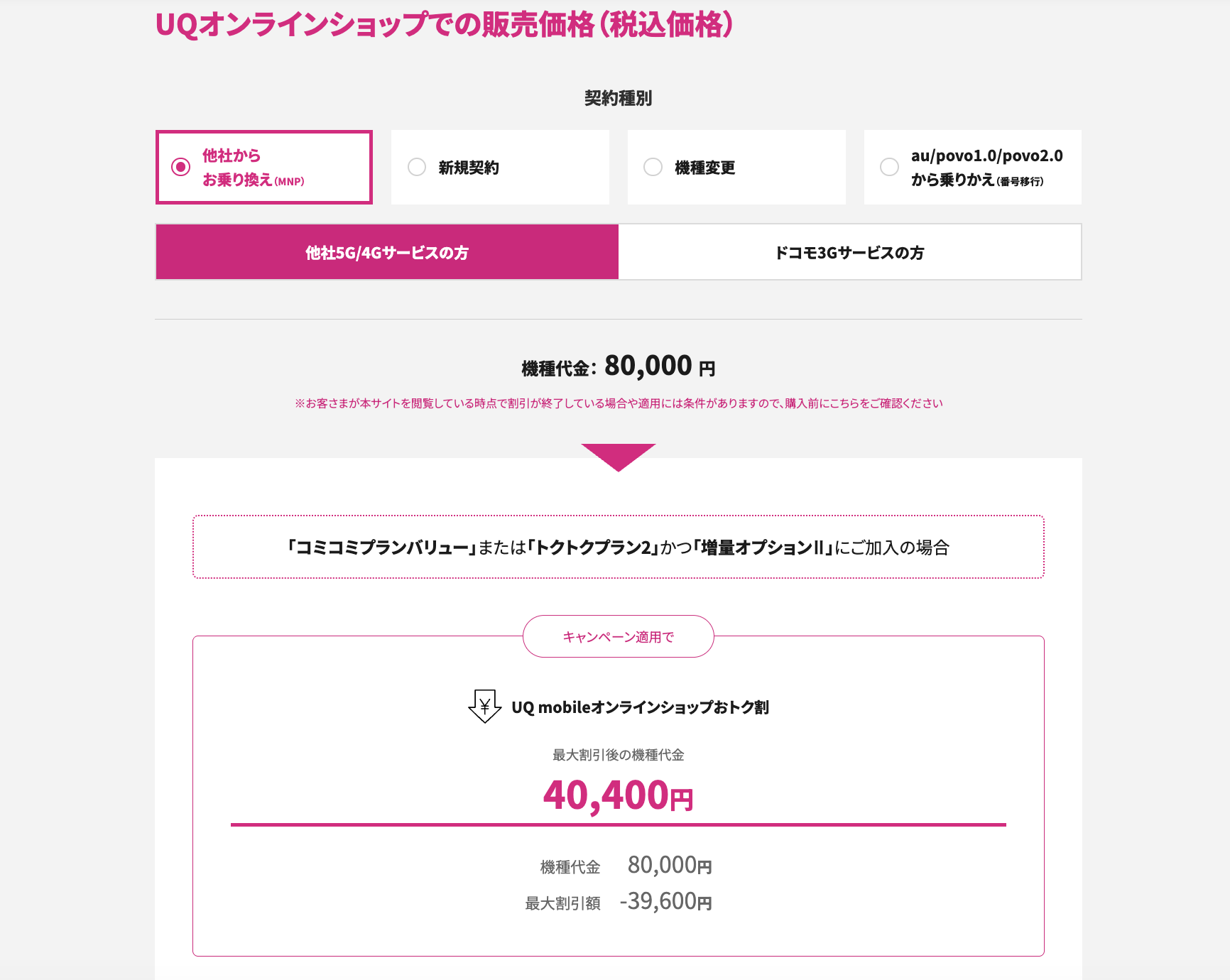Click the 40,400円 discounted price
Viewport: 1230px width, 980px height.
pos(618,795)
